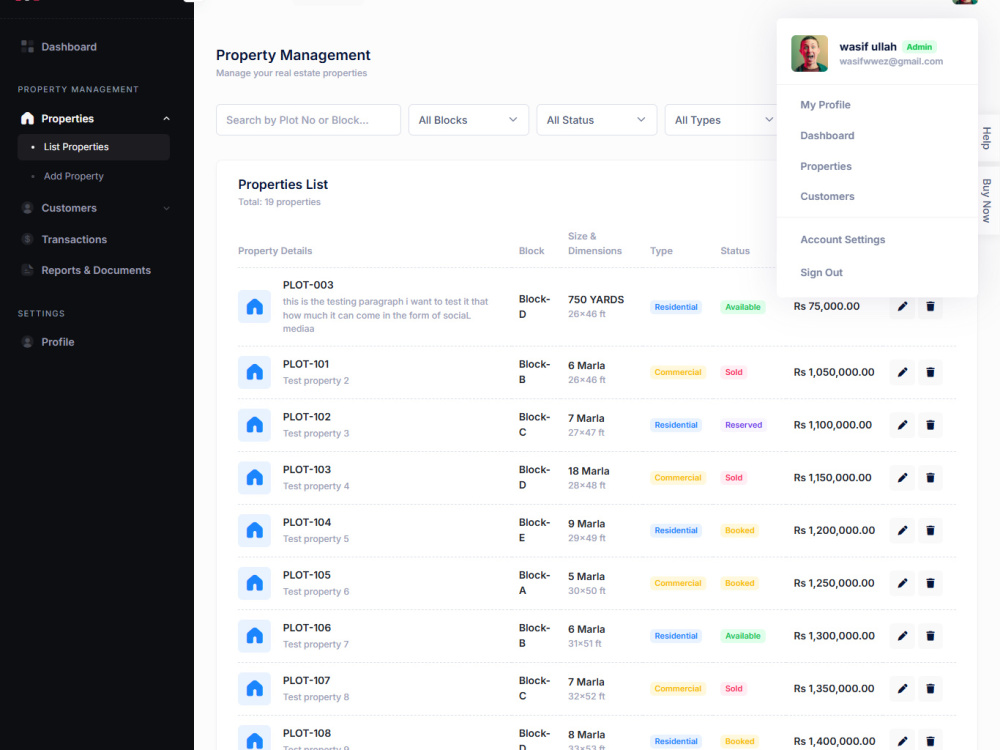Click the Reports & Documents file icon
The height and width of the screenshot is (750, 1000).
(x=27, y=270)
